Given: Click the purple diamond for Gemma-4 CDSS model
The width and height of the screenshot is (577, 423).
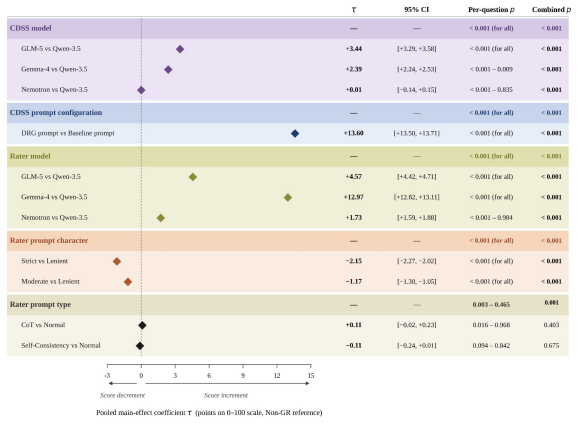Looking at the screenshot, I should coord(168,70).
